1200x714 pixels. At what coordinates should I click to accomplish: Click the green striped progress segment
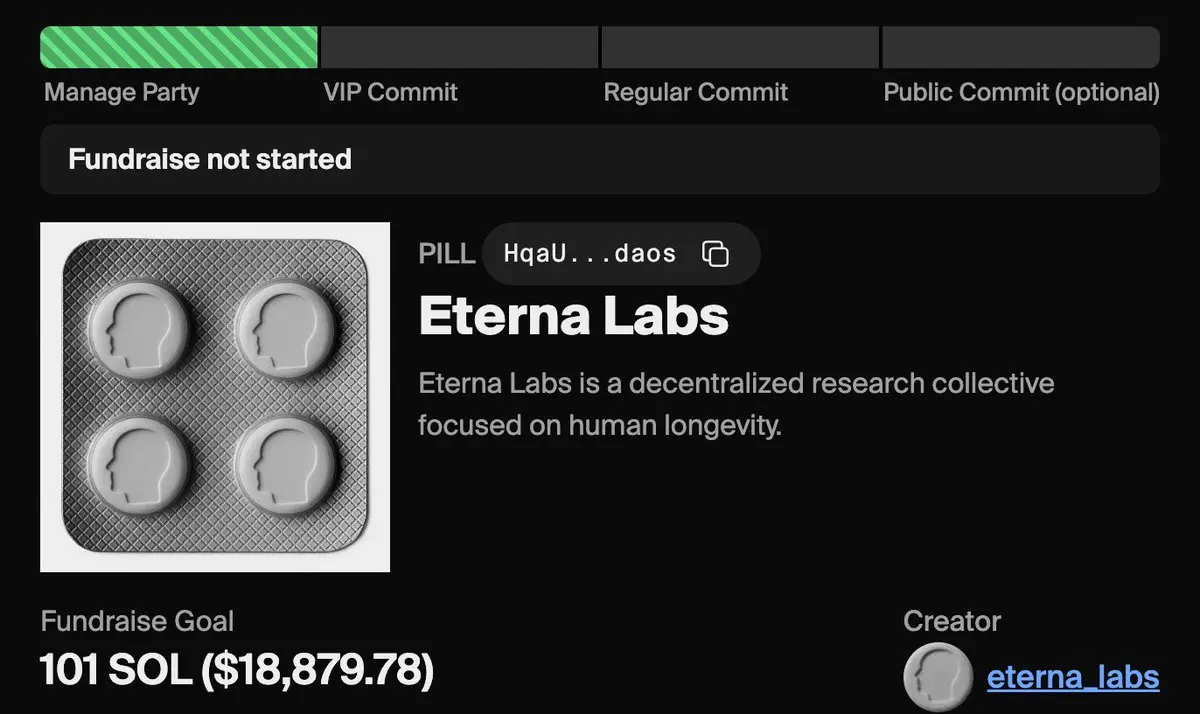pos(179,47)
